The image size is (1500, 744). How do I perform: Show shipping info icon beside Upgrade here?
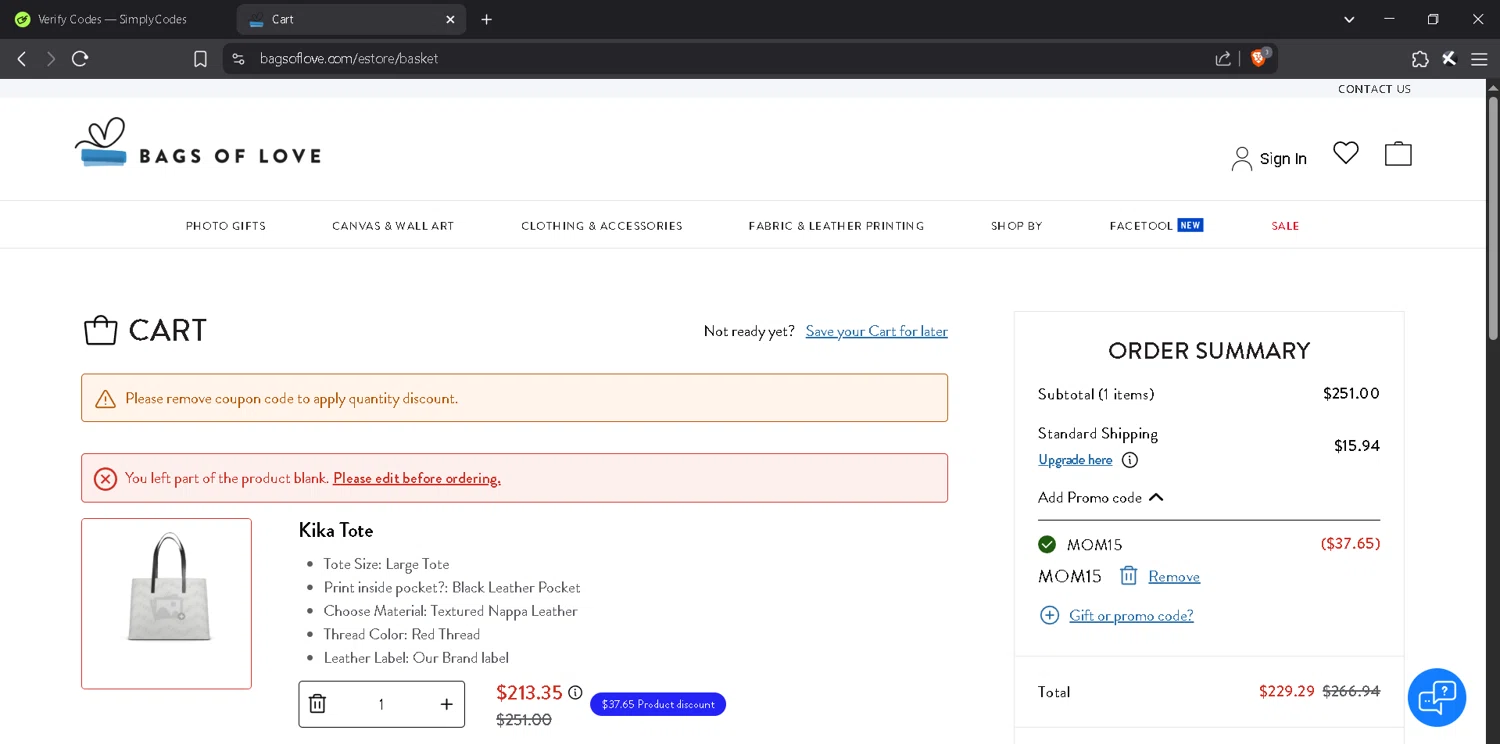tap(1130, 460)
